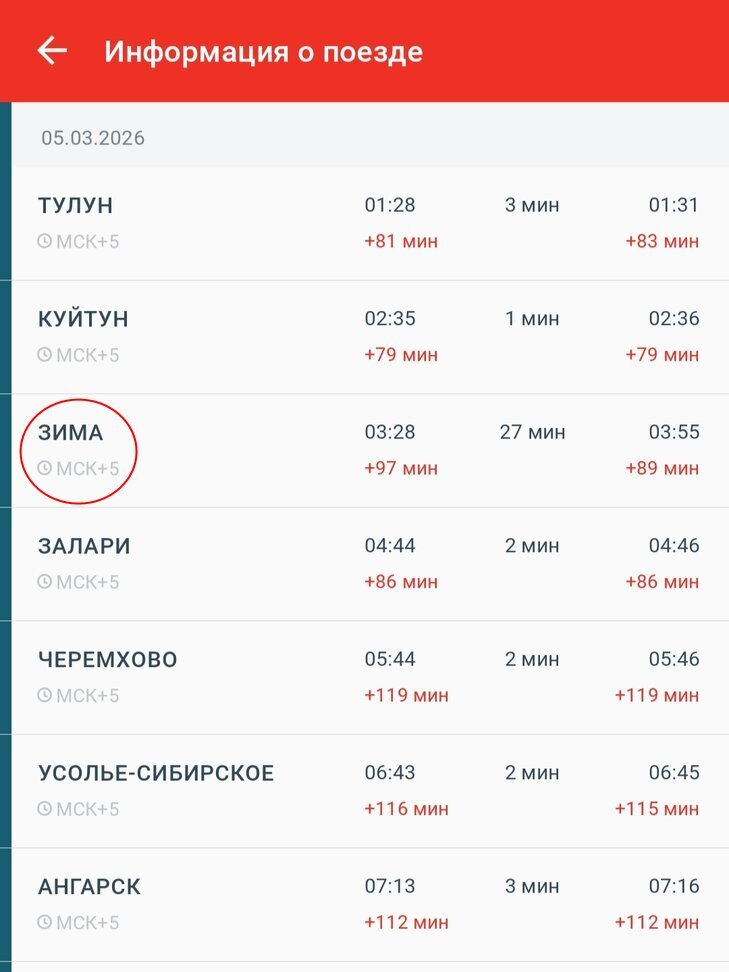Click the clock icon under УСОЛЬЕ-СИБИРСКОЕ
The image size is (729, 972).
click(x=44, y=808)
